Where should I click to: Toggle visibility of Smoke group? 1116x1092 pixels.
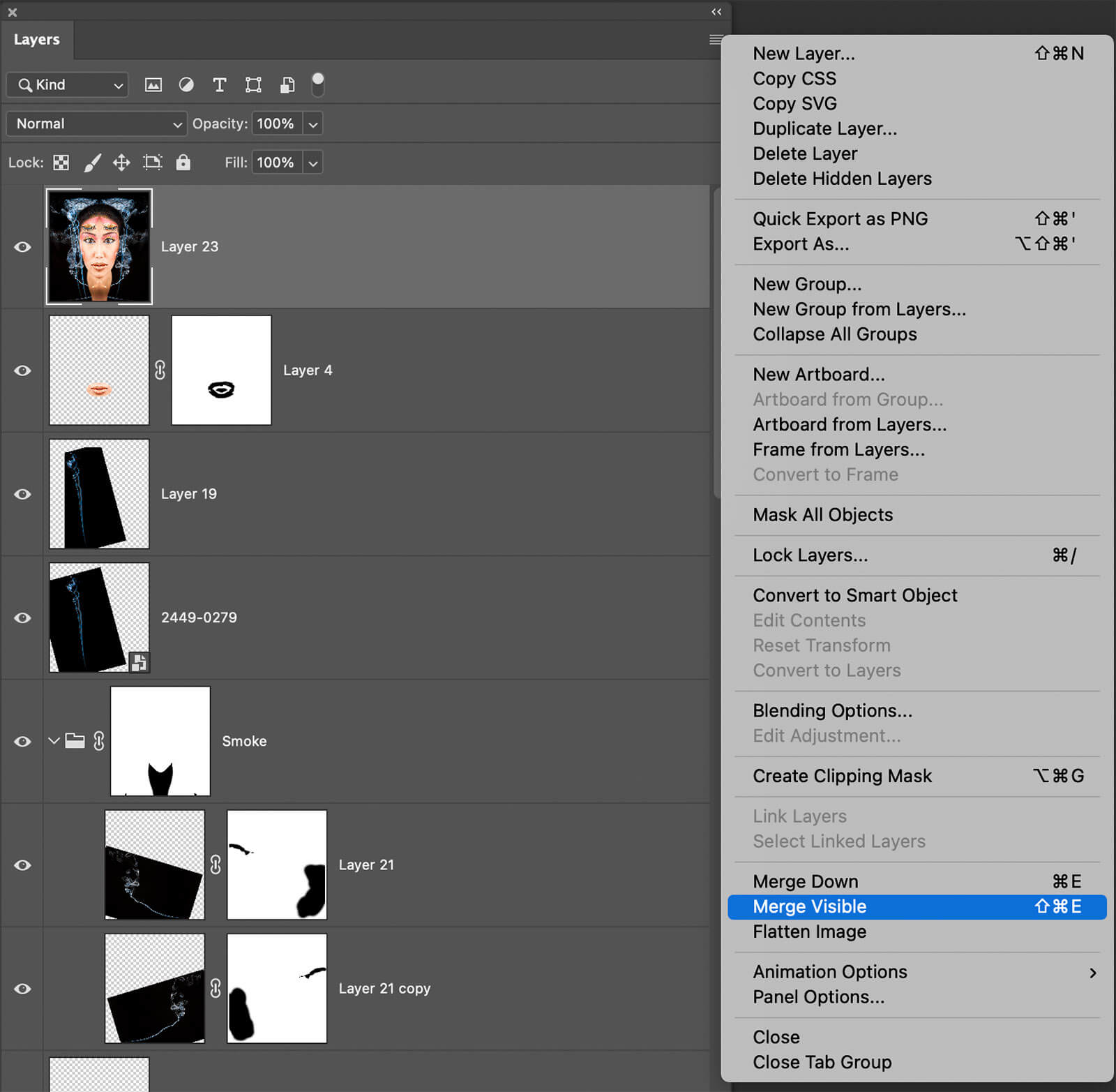pyautogui.click(x=22, y=741)
